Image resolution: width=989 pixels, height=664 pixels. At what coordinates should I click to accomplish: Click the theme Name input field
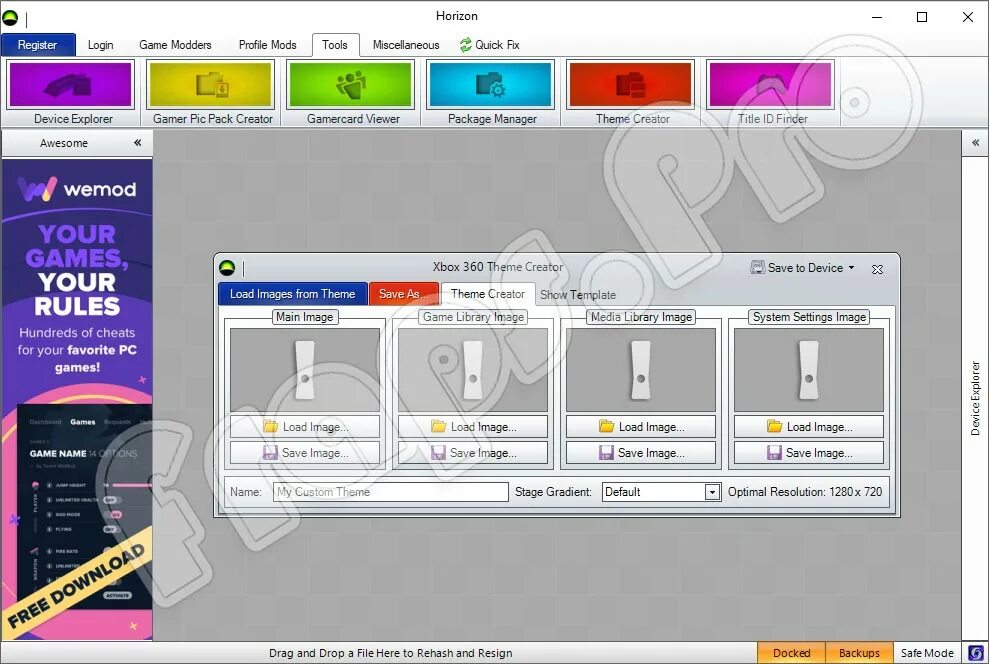click(390, 492)
